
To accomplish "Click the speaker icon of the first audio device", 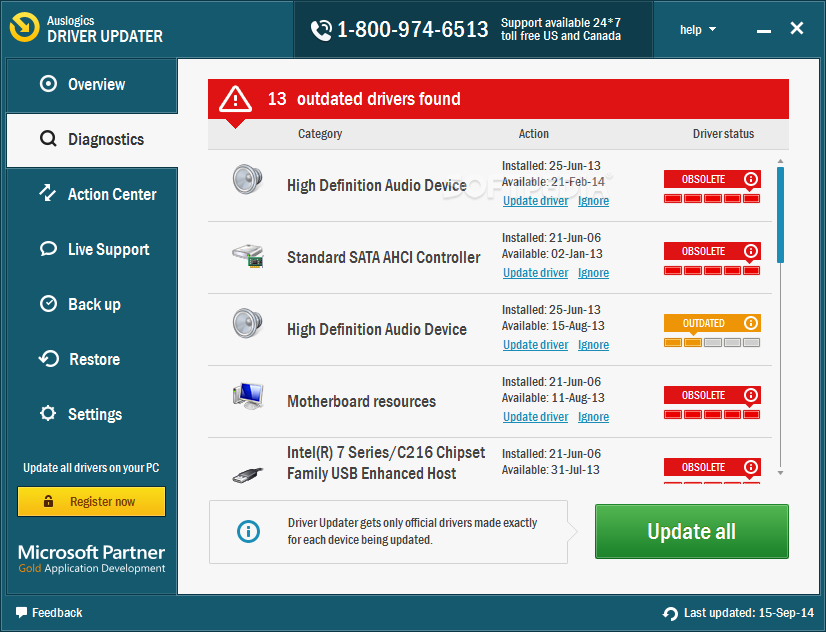I will (248, 180).
